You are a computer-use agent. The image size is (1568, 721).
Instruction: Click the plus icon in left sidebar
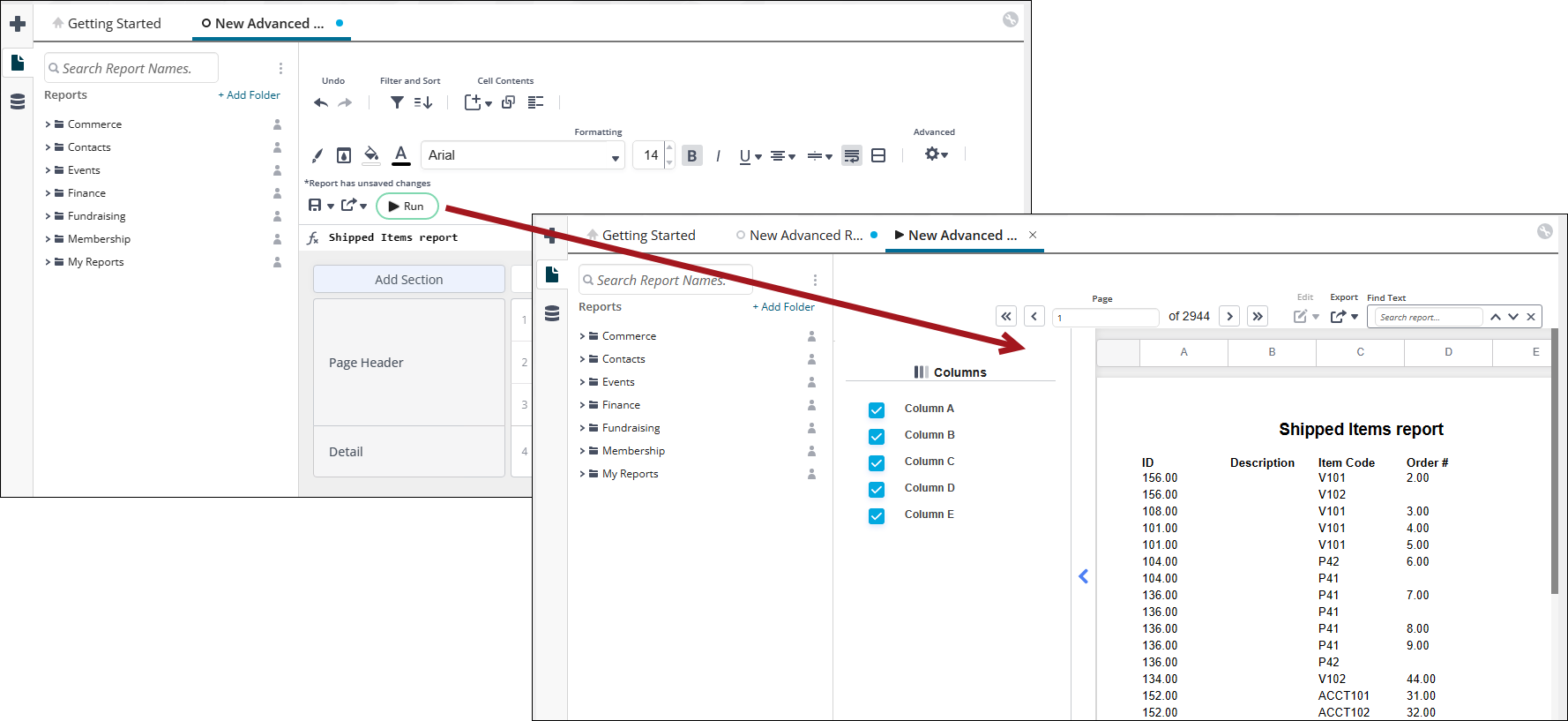pos(17,24)
